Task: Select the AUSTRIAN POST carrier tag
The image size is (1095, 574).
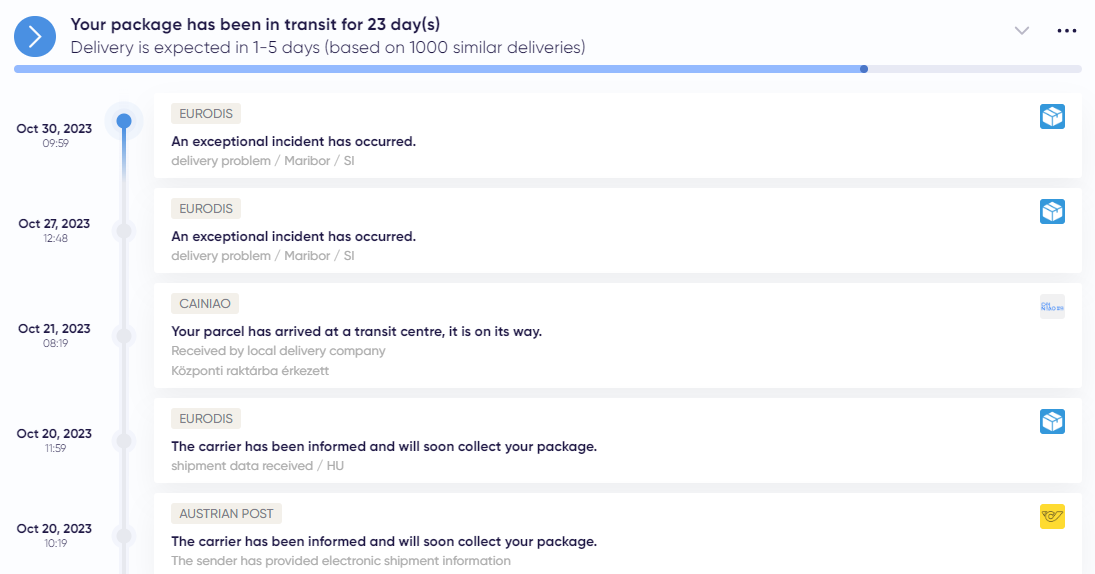Action: (x=226, y=514)
